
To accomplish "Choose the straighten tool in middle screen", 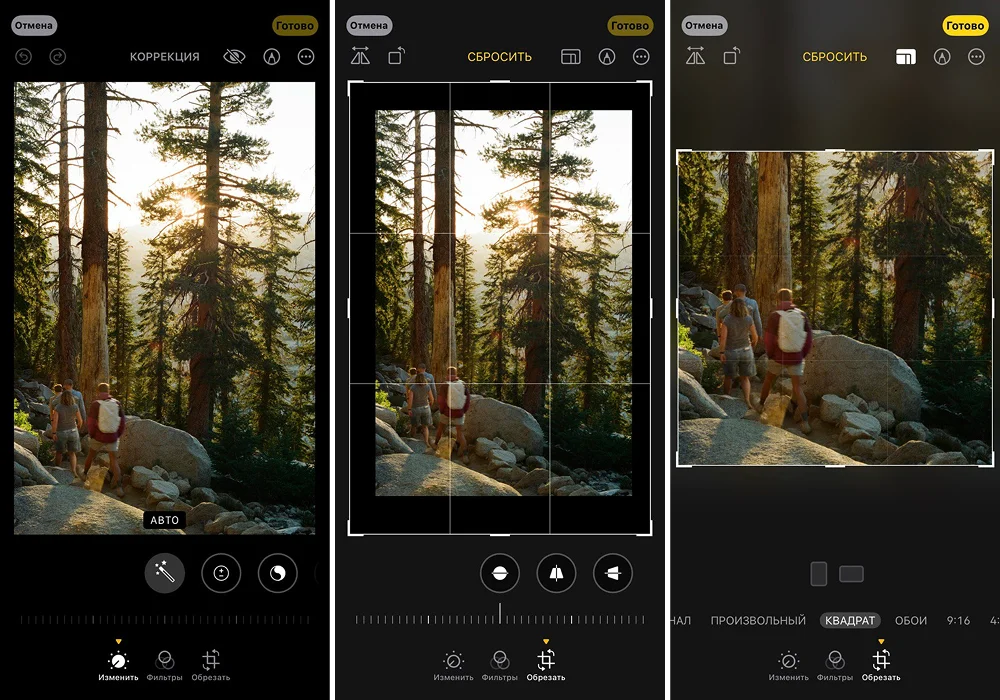I will click(500, 573).
